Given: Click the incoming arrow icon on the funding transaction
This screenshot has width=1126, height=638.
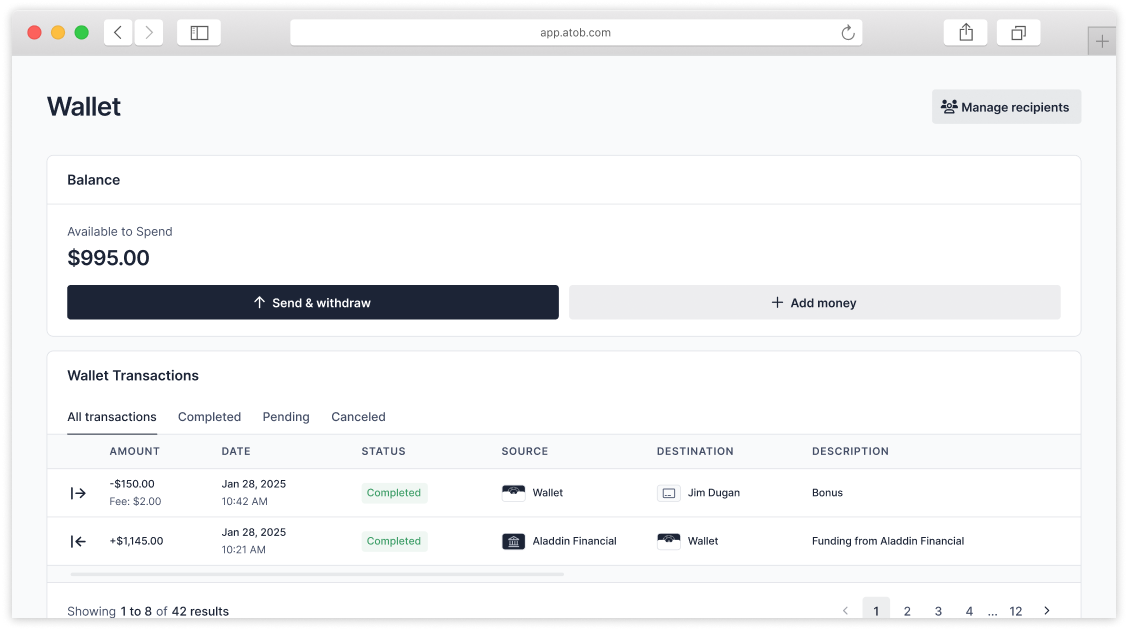Looking at the screenshot, I should [78, 541].
